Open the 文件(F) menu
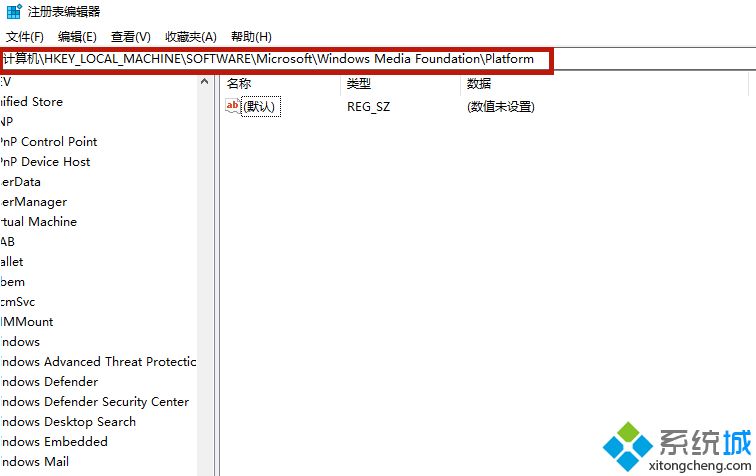Viewport: 756px width, 476px height. point(25,37)
